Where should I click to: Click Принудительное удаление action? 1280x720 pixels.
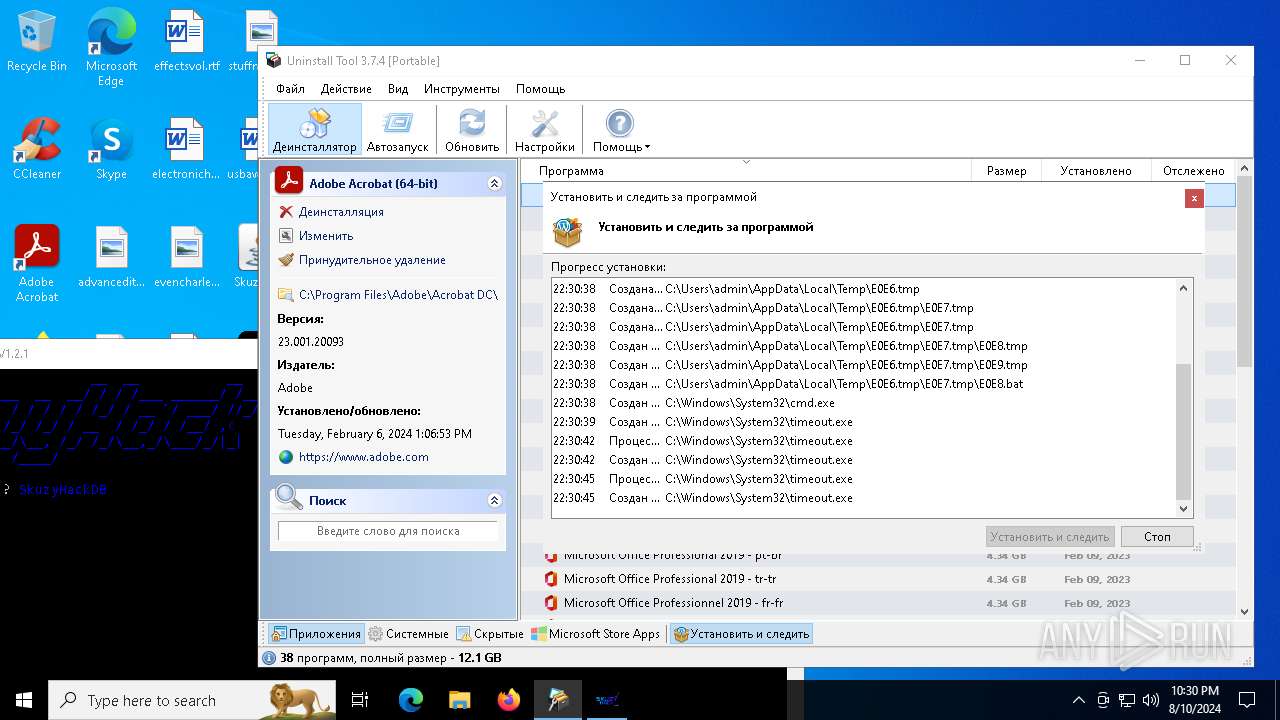click(372, 260)
